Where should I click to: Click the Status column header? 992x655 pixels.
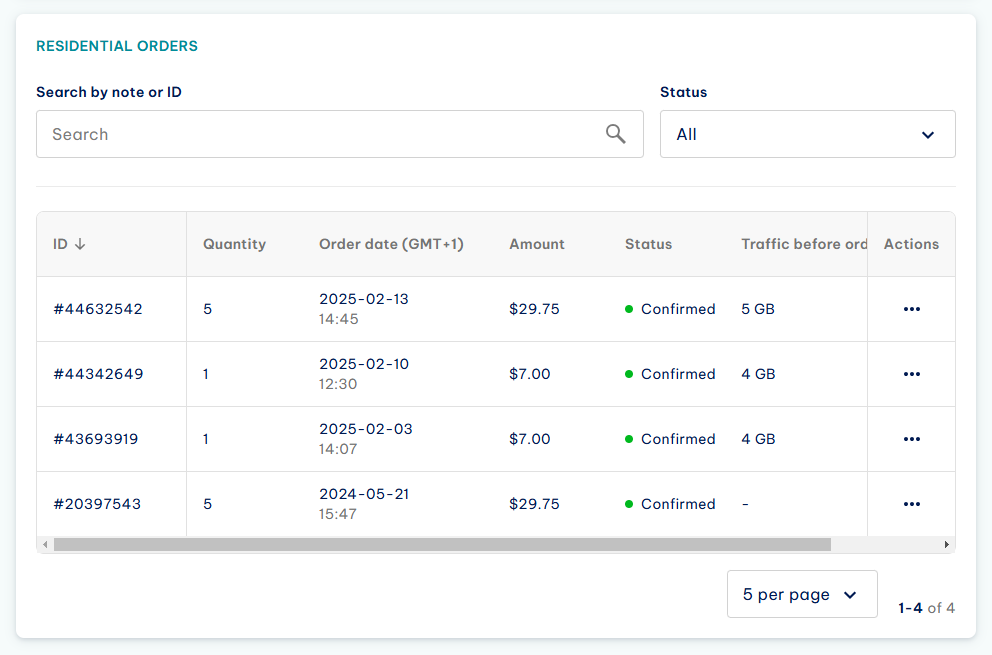tap(648, 244)
